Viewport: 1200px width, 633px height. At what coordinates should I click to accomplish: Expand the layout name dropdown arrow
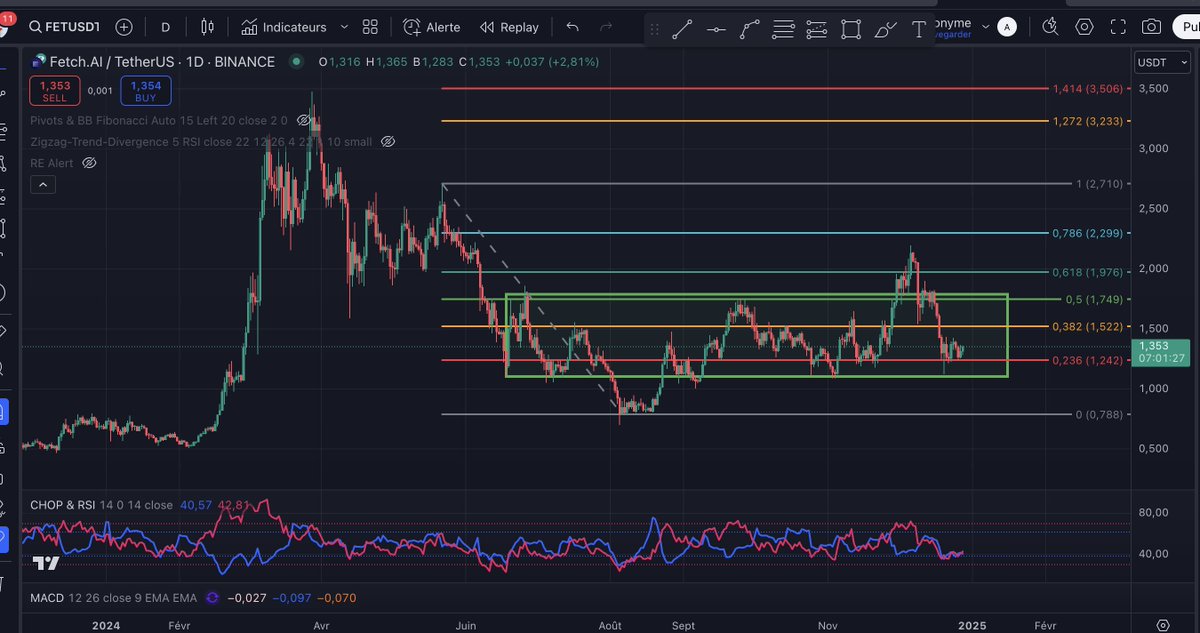pos(985,27)
